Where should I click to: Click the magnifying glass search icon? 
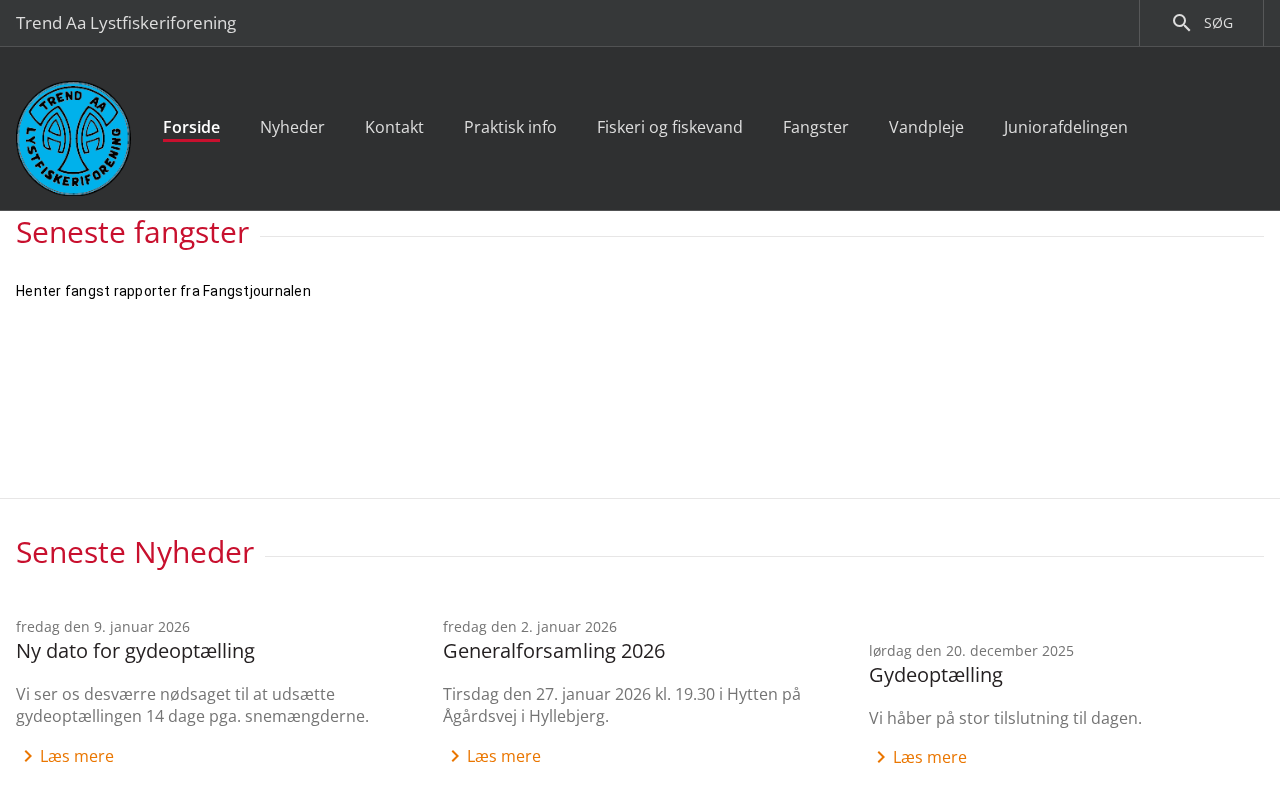point(1181,23)
